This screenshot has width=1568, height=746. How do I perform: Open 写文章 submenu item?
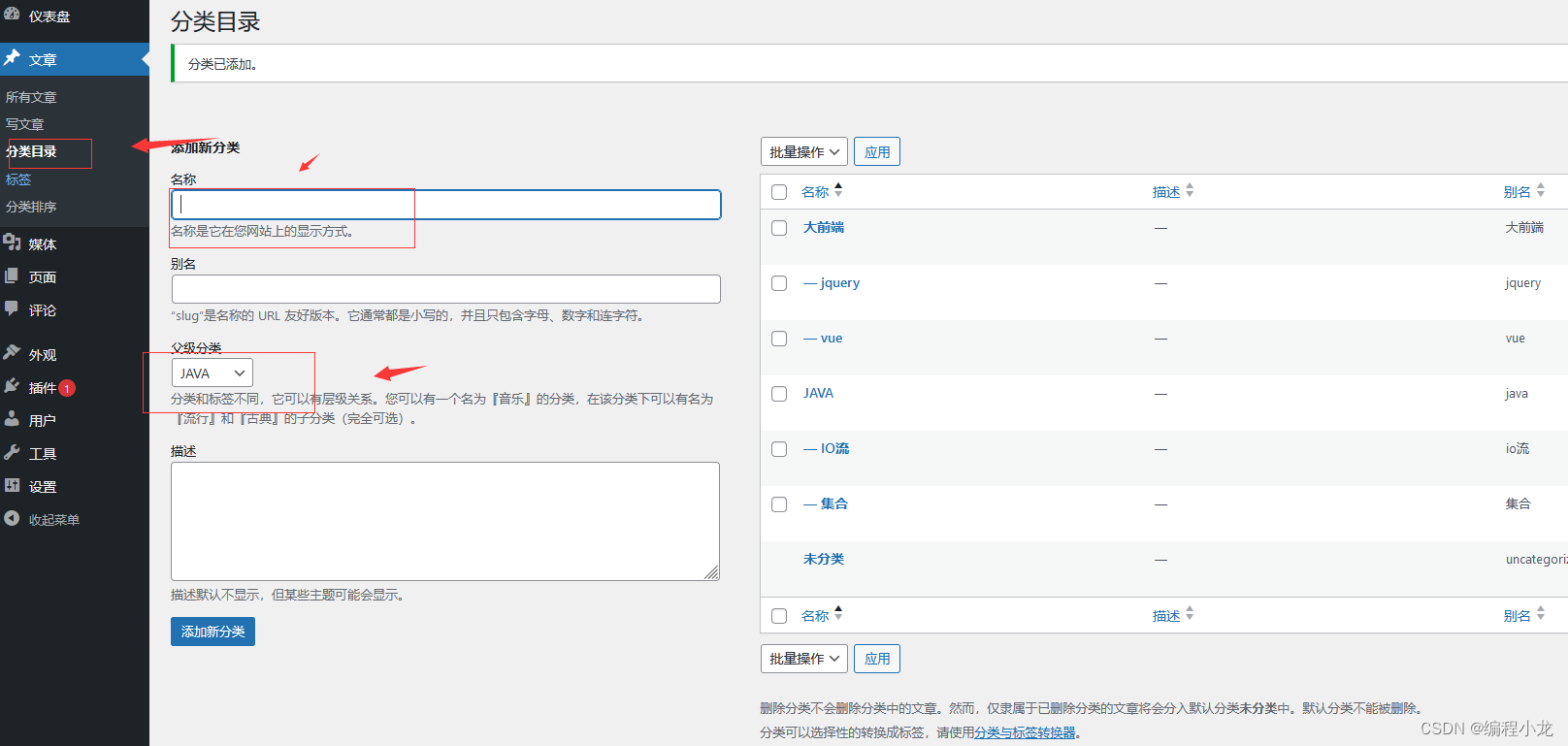[25, 124]
